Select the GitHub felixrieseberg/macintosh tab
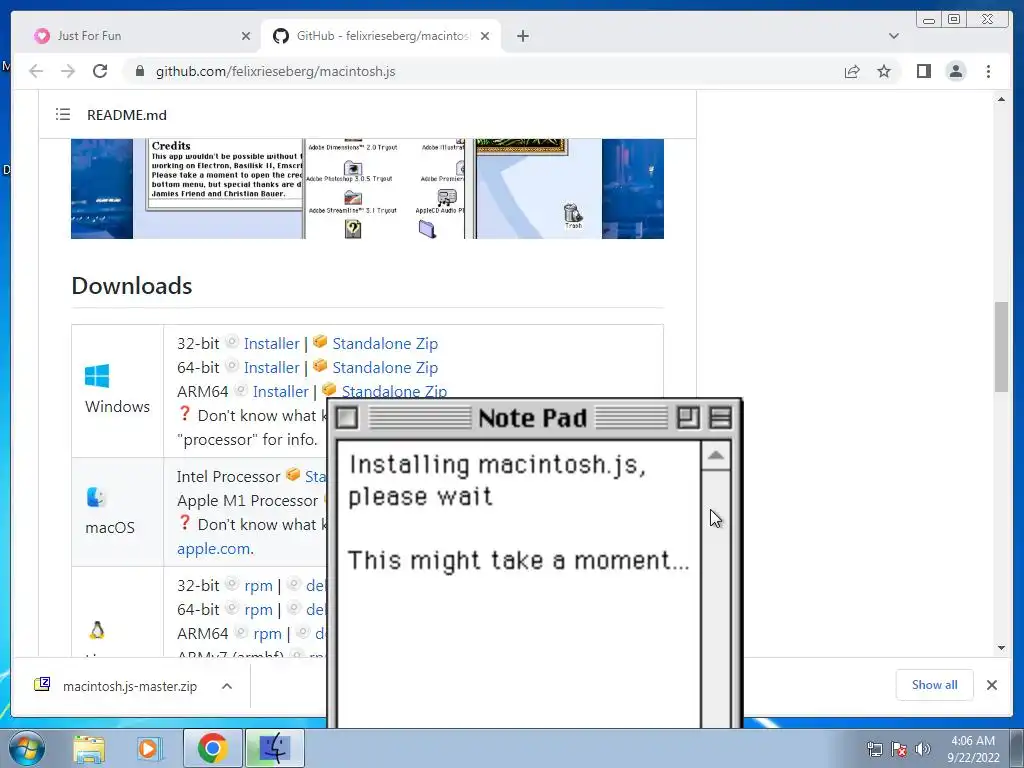1024x768 pixels. (x=381, y=36)
